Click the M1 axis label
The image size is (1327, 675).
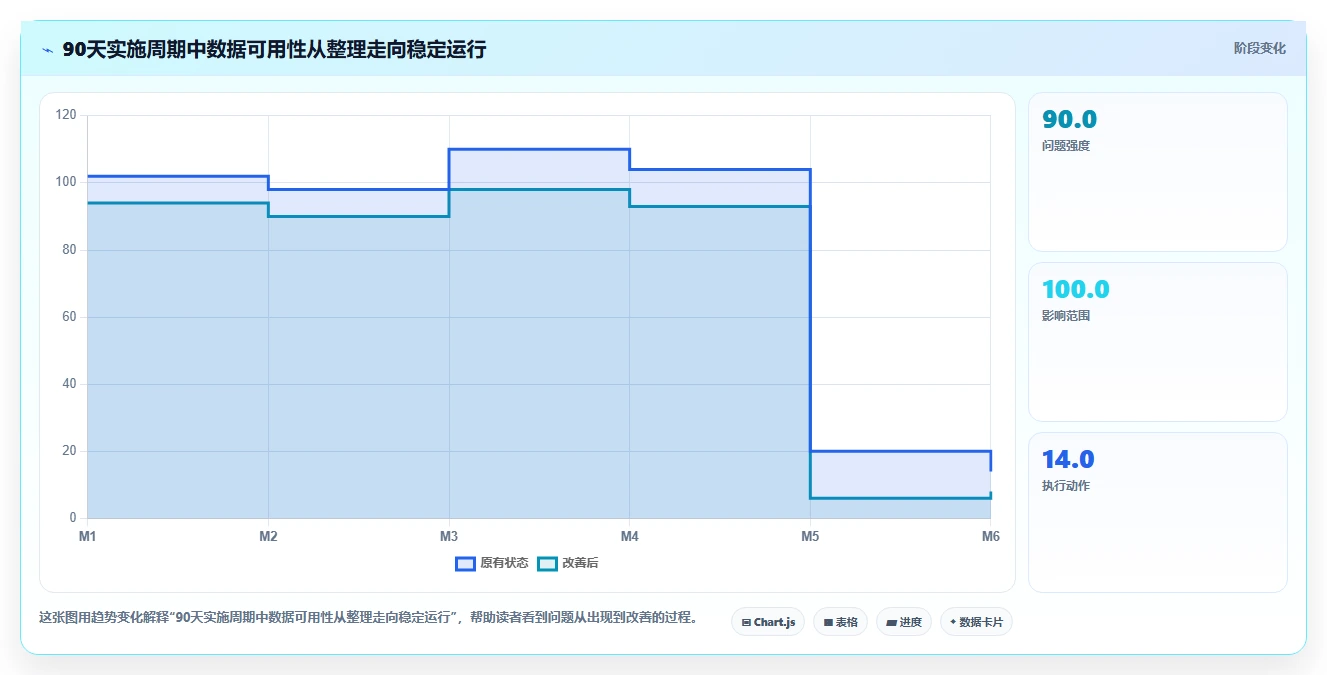tap(87, 537)
